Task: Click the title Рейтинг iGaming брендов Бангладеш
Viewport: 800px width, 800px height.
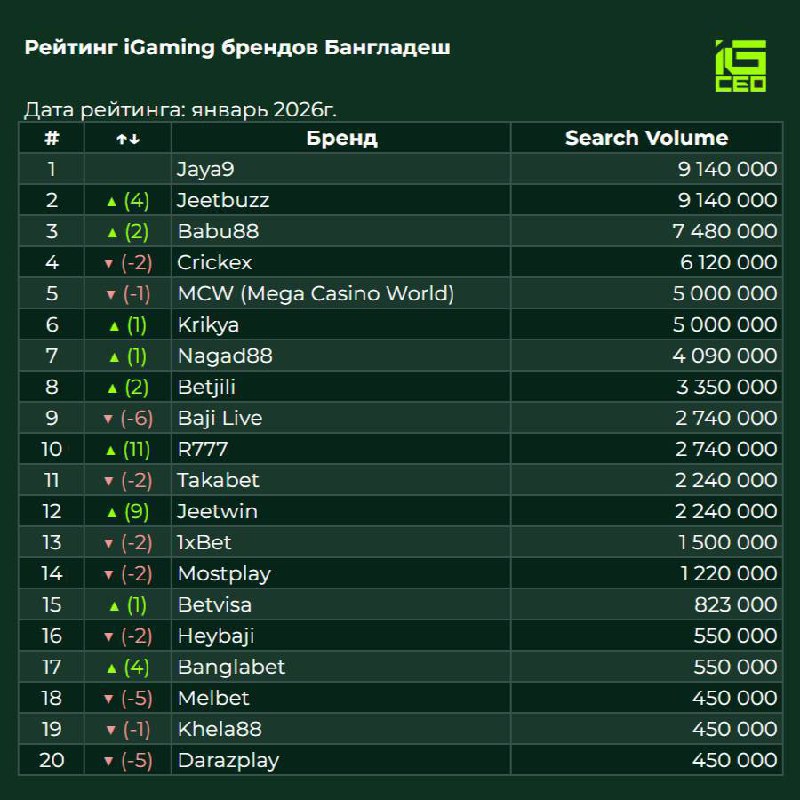Action: [x=237, y=47]
